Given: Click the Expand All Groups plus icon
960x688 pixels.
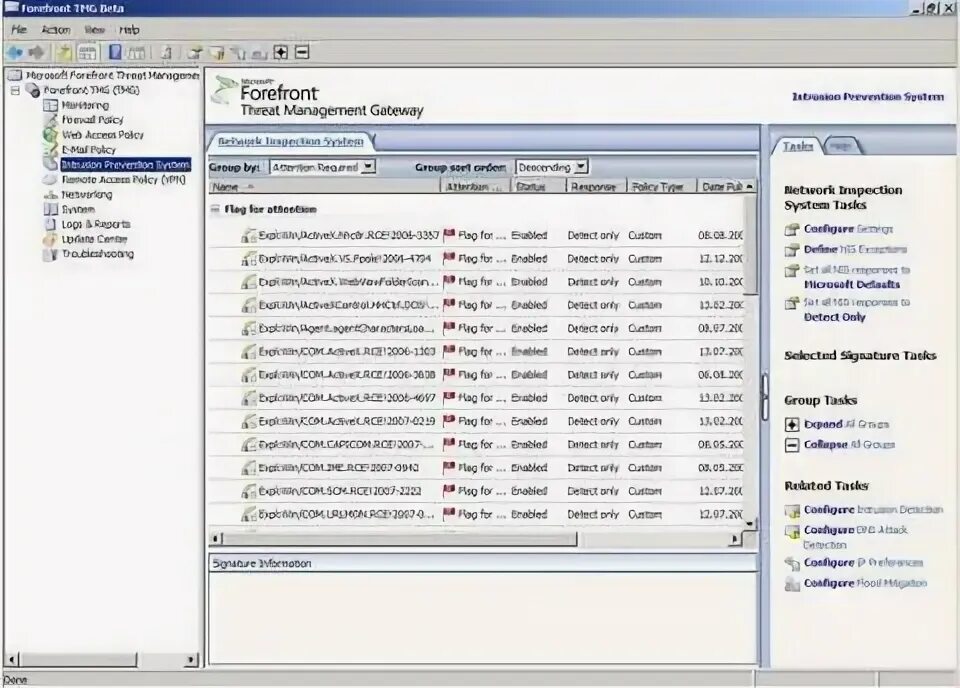Looking at the screenshot, I should 792,424.
